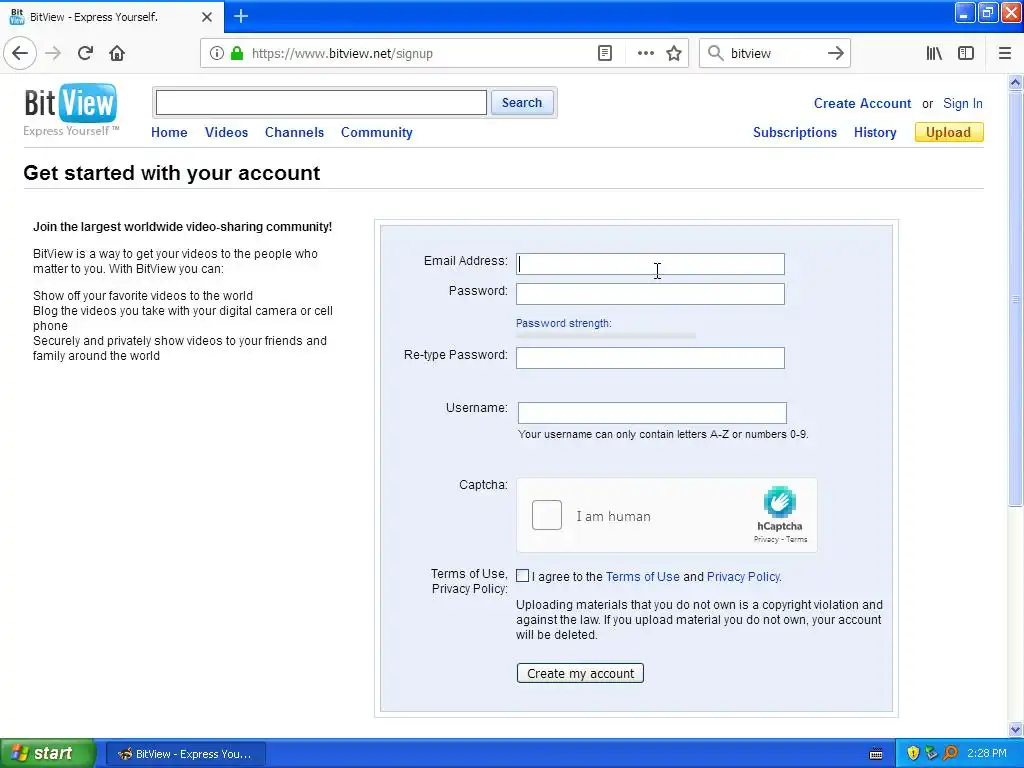Click the hCaptcha Terms link
This screenshot has height=768, width=1024.
pos(796,539)
